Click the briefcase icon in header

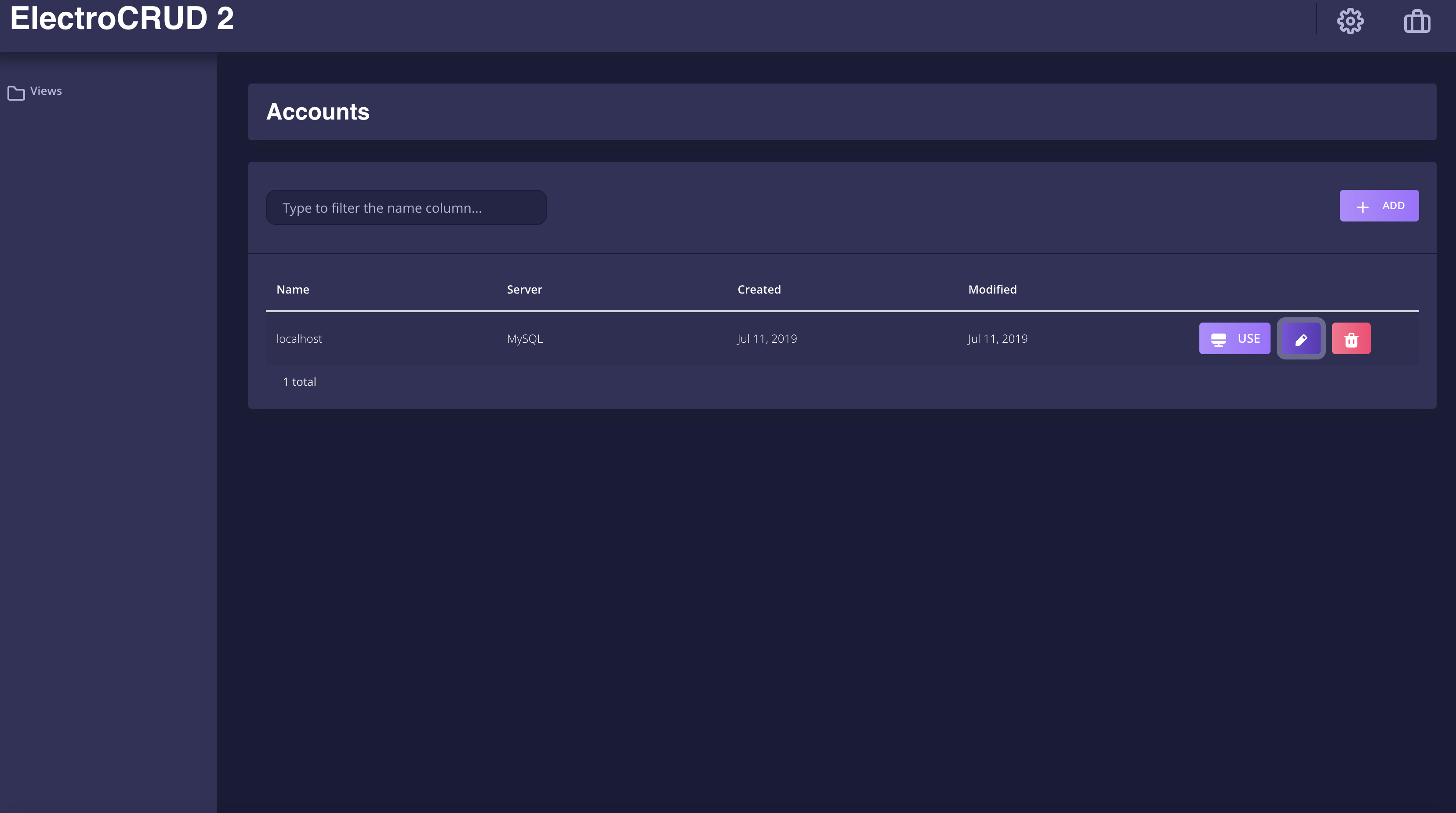coord(1416,22)
